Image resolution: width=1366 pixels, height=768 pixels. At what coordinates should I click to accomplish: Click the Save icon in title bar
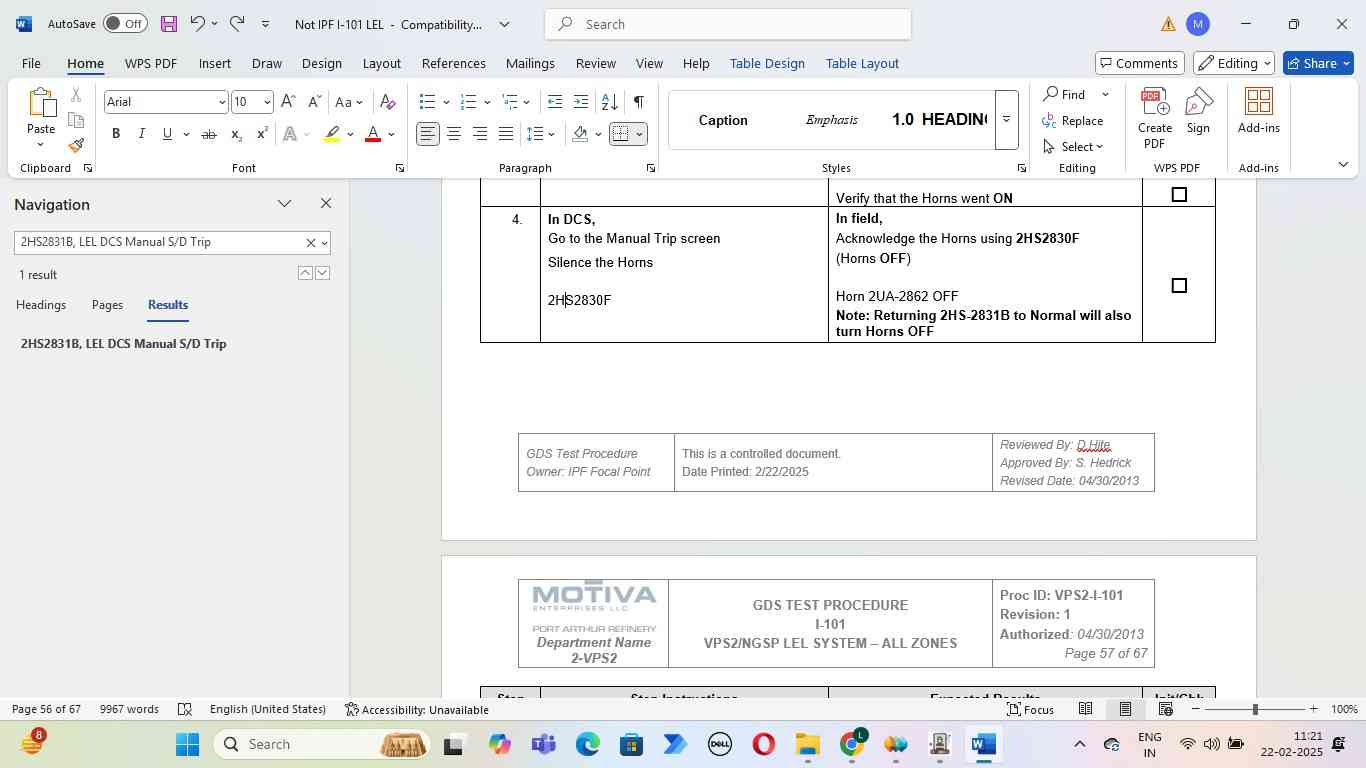(168, 24)
